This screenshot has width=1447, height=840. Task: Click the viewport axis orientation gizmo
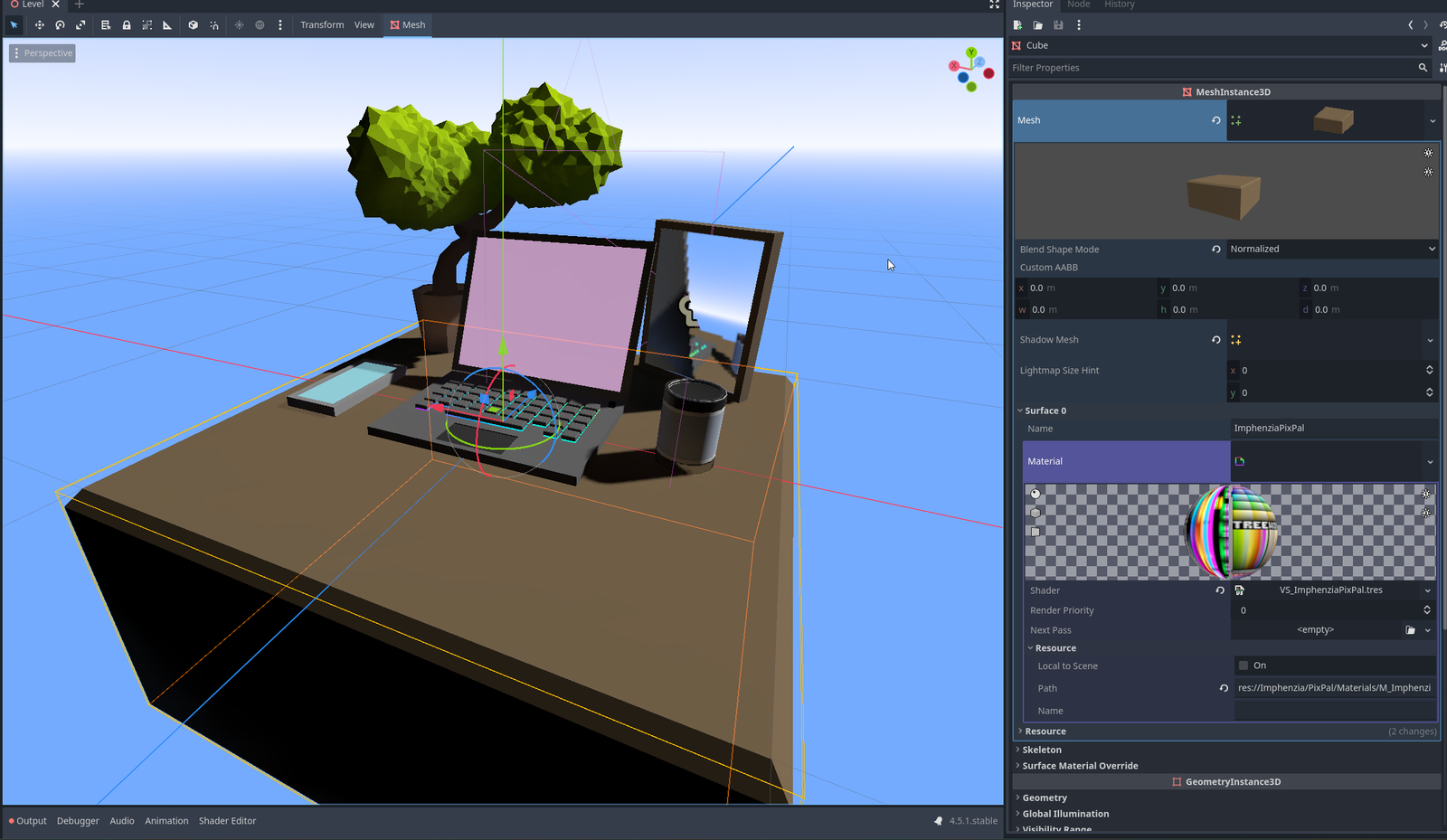click(x=971, y=70)
